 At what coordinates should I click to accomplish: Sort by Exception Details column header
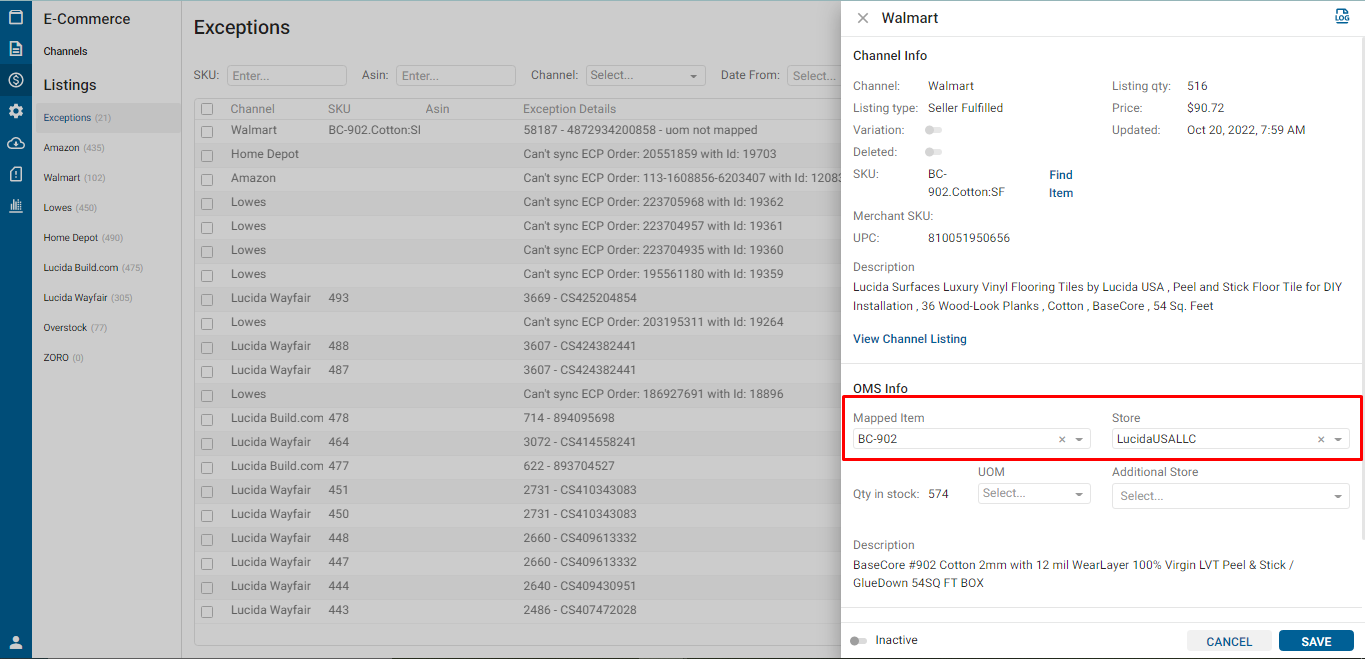pyautogui.click(x=570, y=109)
